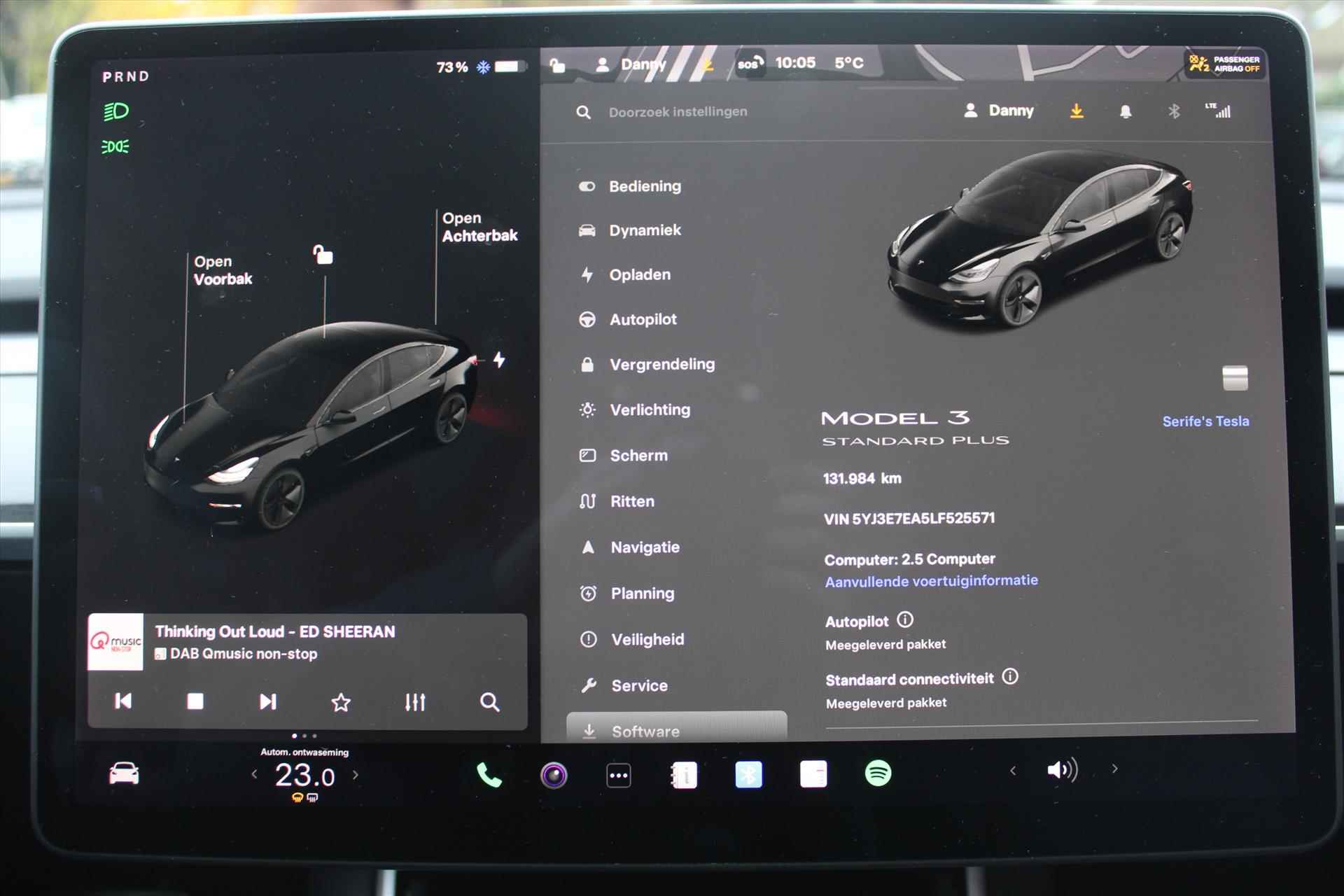
Task: Open Scherm settings
Action: point(624,456)
